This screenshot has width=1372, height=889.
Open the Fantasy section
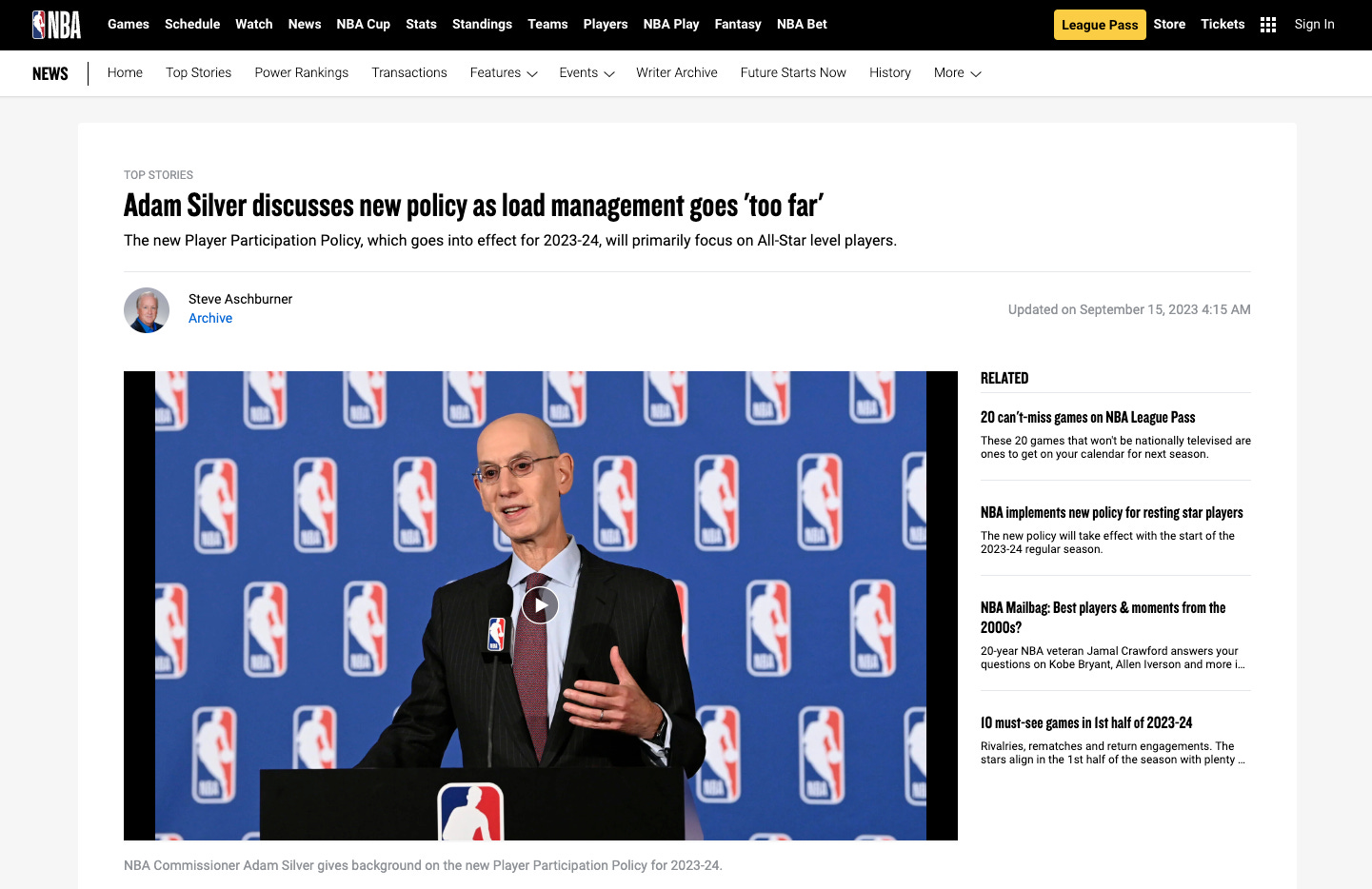[x=738, y=25]
